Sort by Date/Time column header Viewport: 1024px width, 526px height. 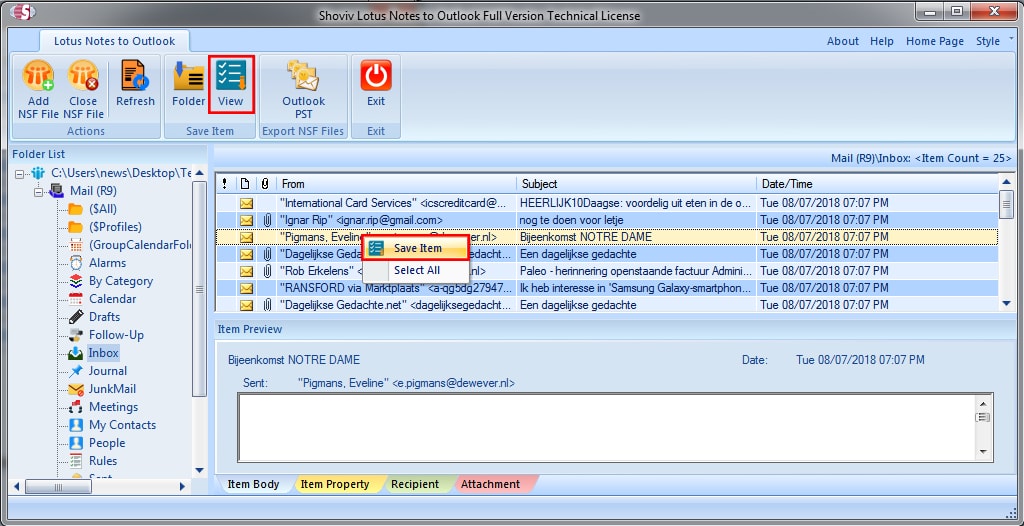[x=877, y=184]
